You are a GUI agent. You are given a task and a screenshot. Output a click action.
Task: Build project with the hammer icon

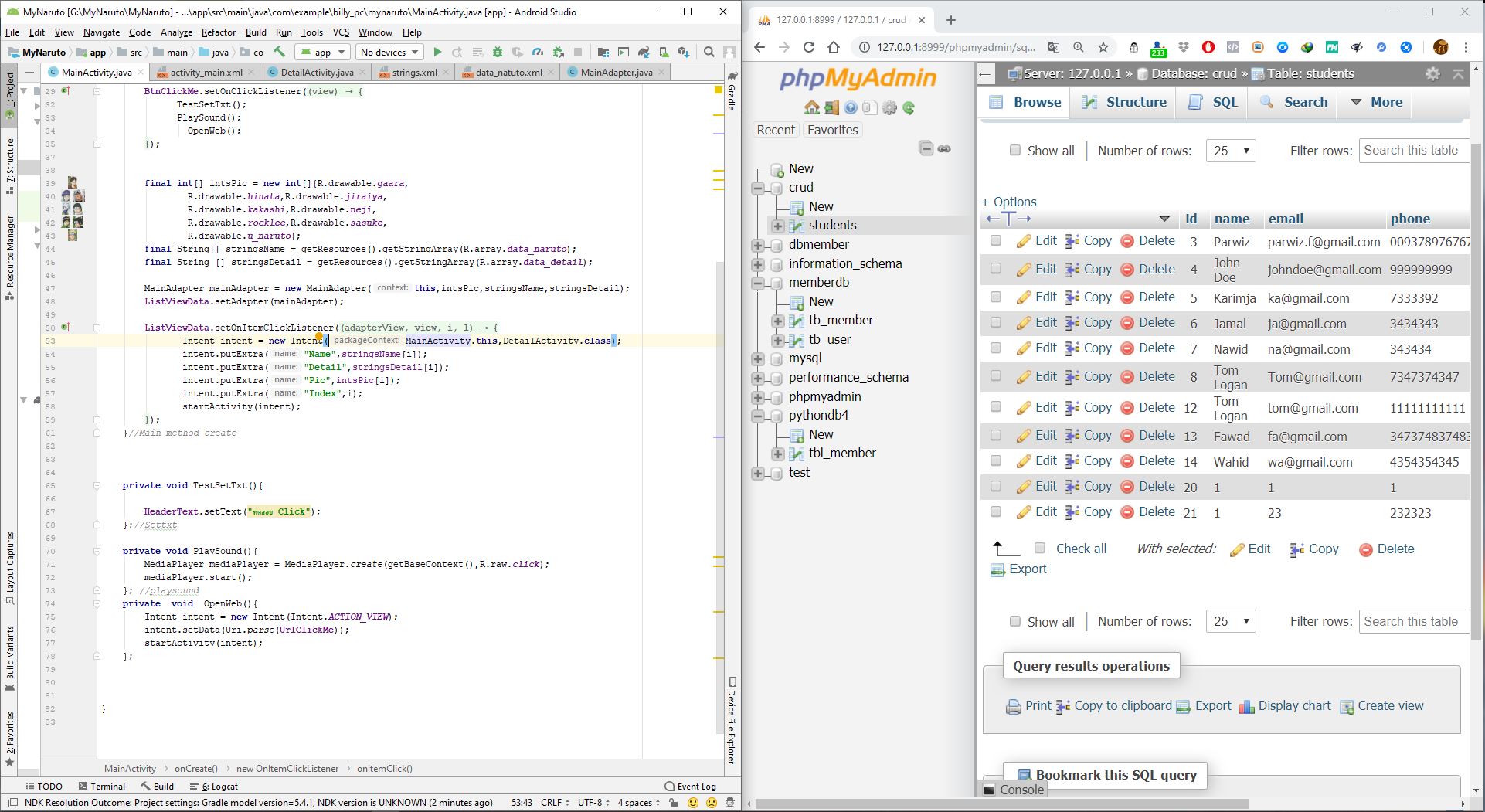click(x=280, y=53)
